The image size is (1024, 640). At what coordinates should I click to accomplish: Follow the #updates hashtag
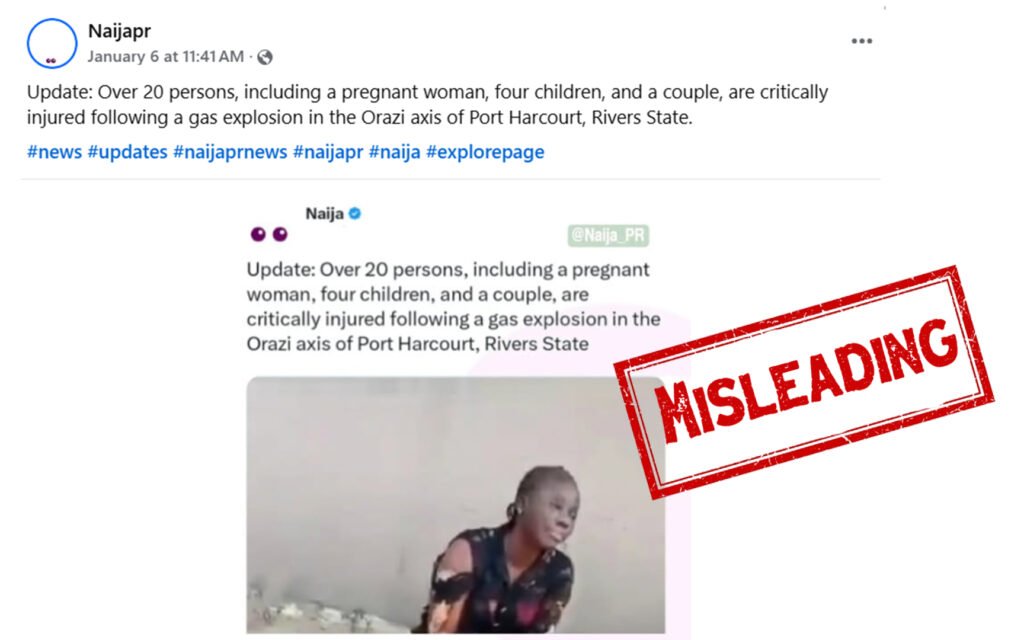tap(127, 152)
